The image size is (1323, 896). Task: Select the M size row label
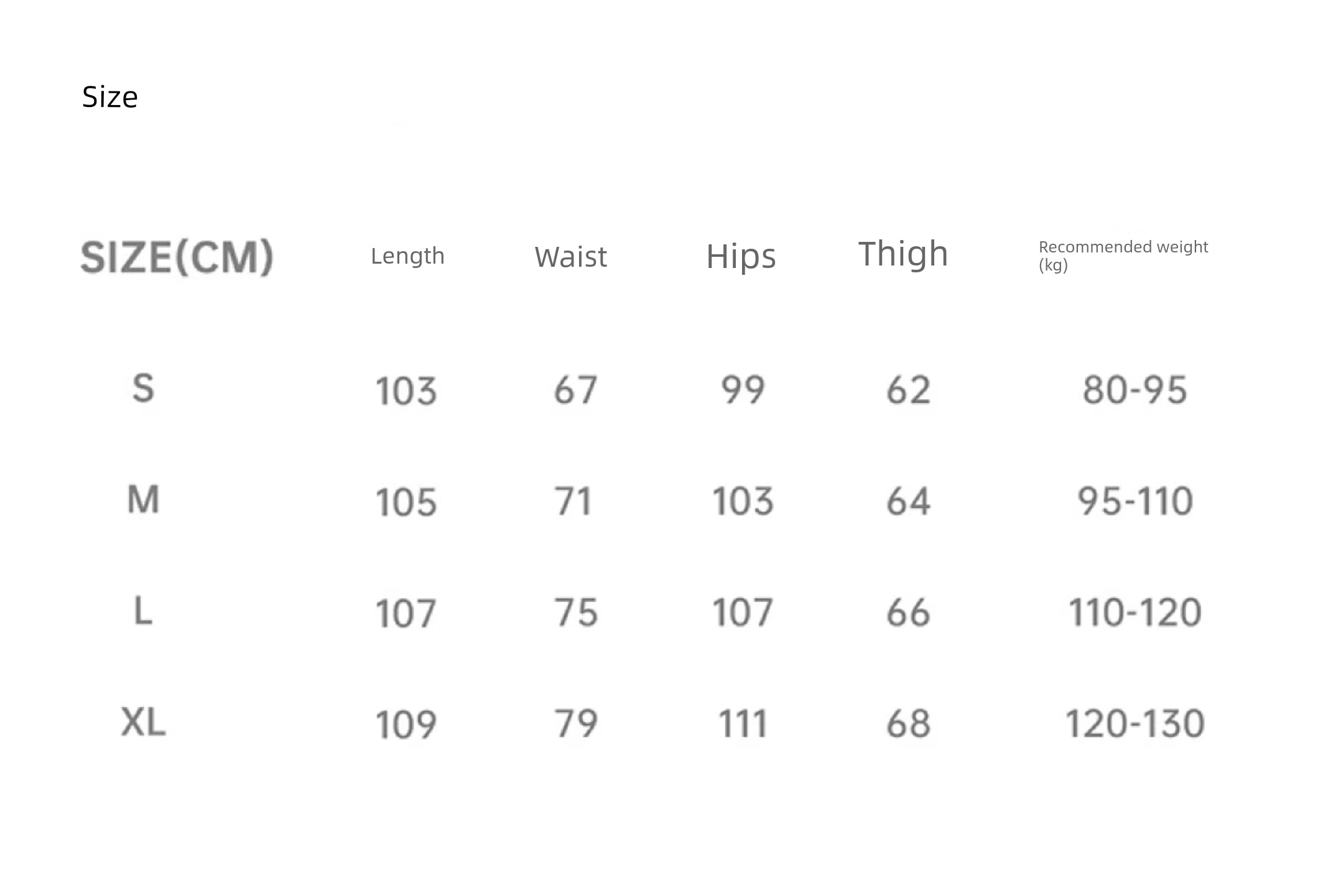144,499
